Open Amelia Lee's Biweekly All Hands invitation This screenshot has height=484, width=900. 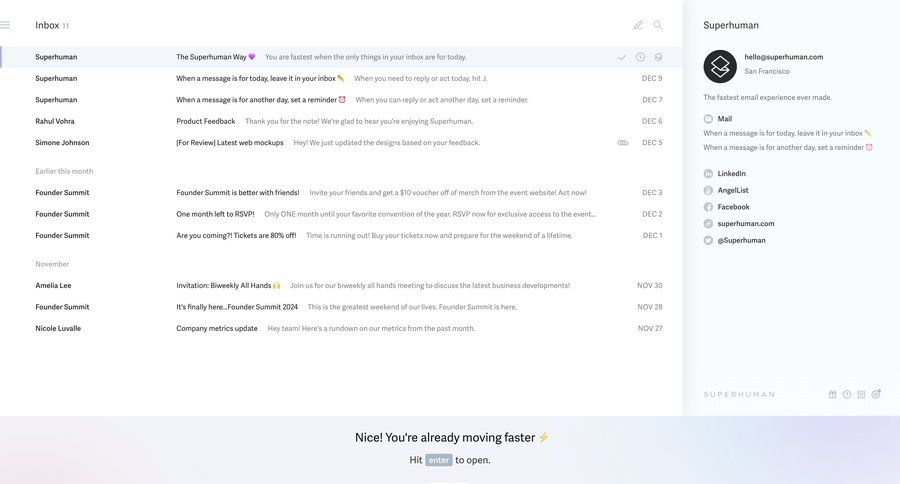342,285
